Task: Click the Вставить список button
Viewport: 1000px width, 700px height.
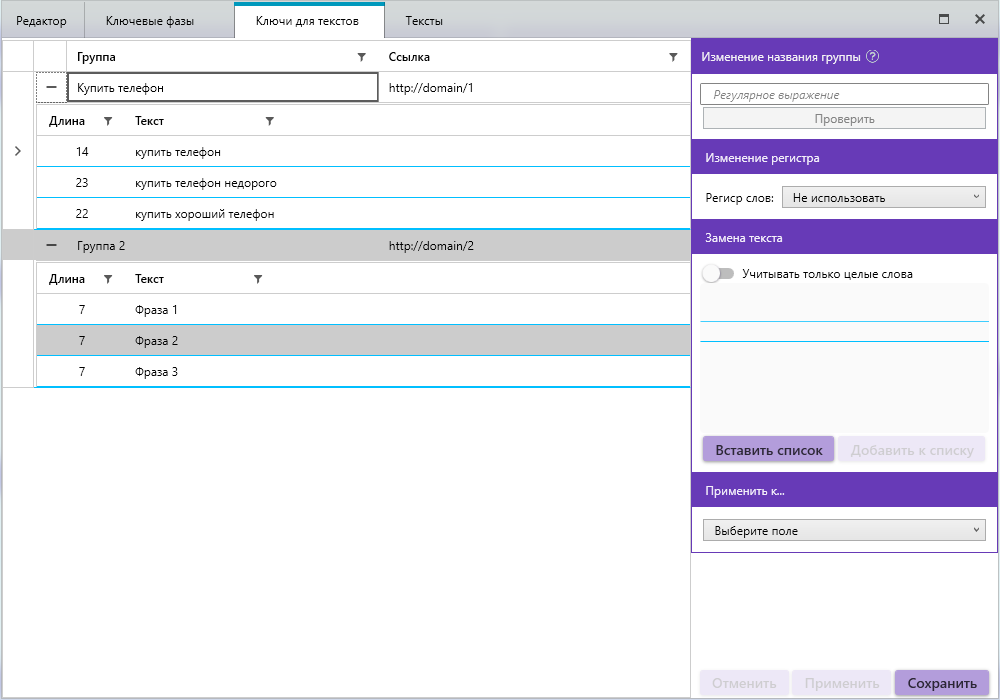Action: tap(768, 450)
